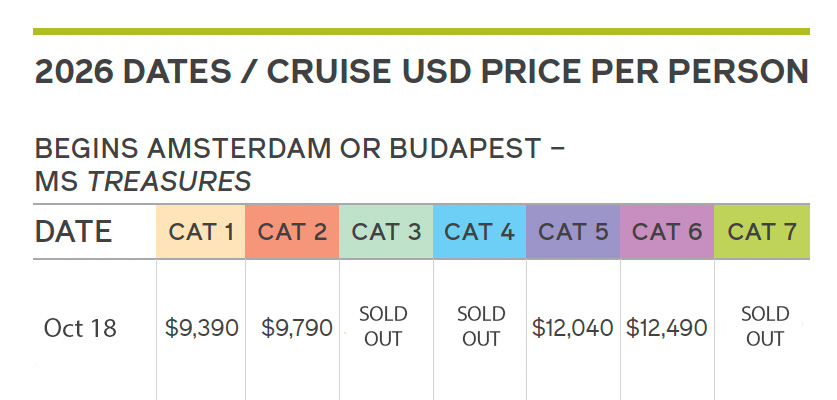837x400 pixels.
Task: Click SOLD OUT under CAT 7
Action: (x=765, y=327)
